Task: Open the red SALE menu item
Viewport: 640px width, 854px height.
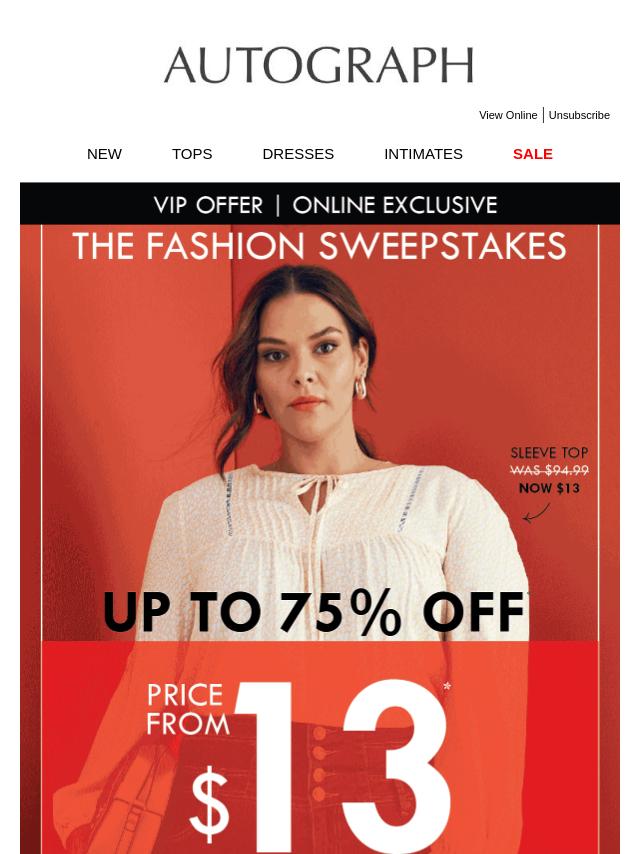Action: (532, 154)
